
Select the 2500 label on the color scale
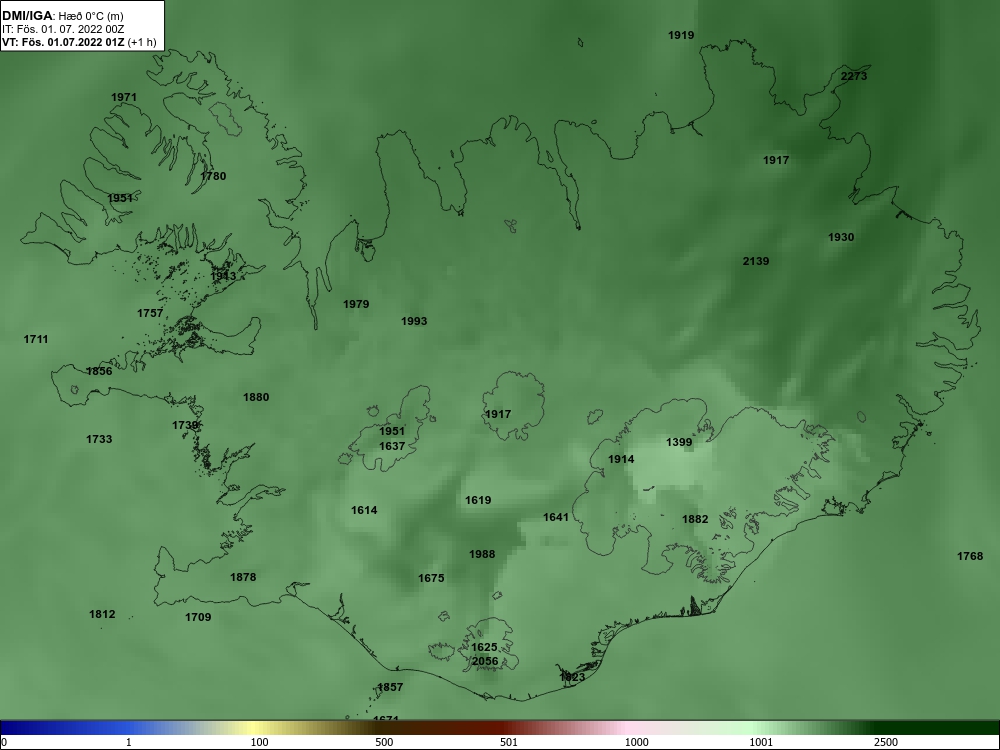tap(886, 742)
